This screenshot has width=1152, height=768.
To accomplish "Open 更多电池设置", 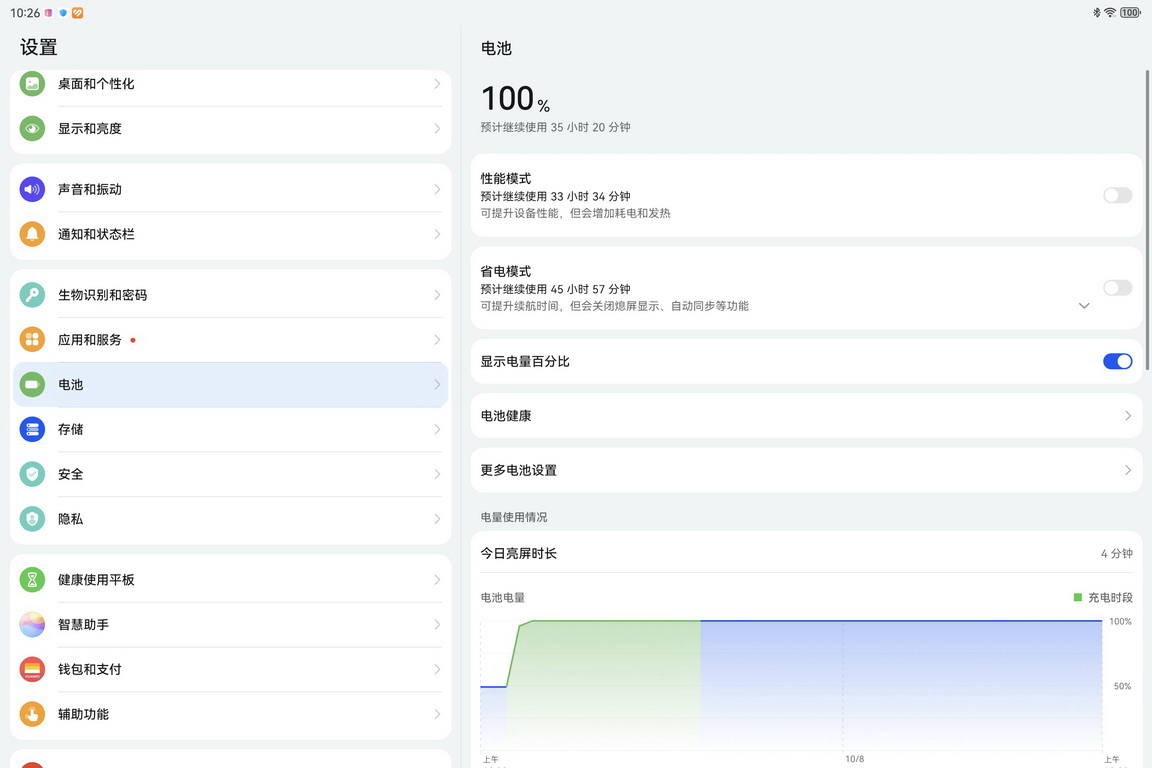I will tap(806, 470).
